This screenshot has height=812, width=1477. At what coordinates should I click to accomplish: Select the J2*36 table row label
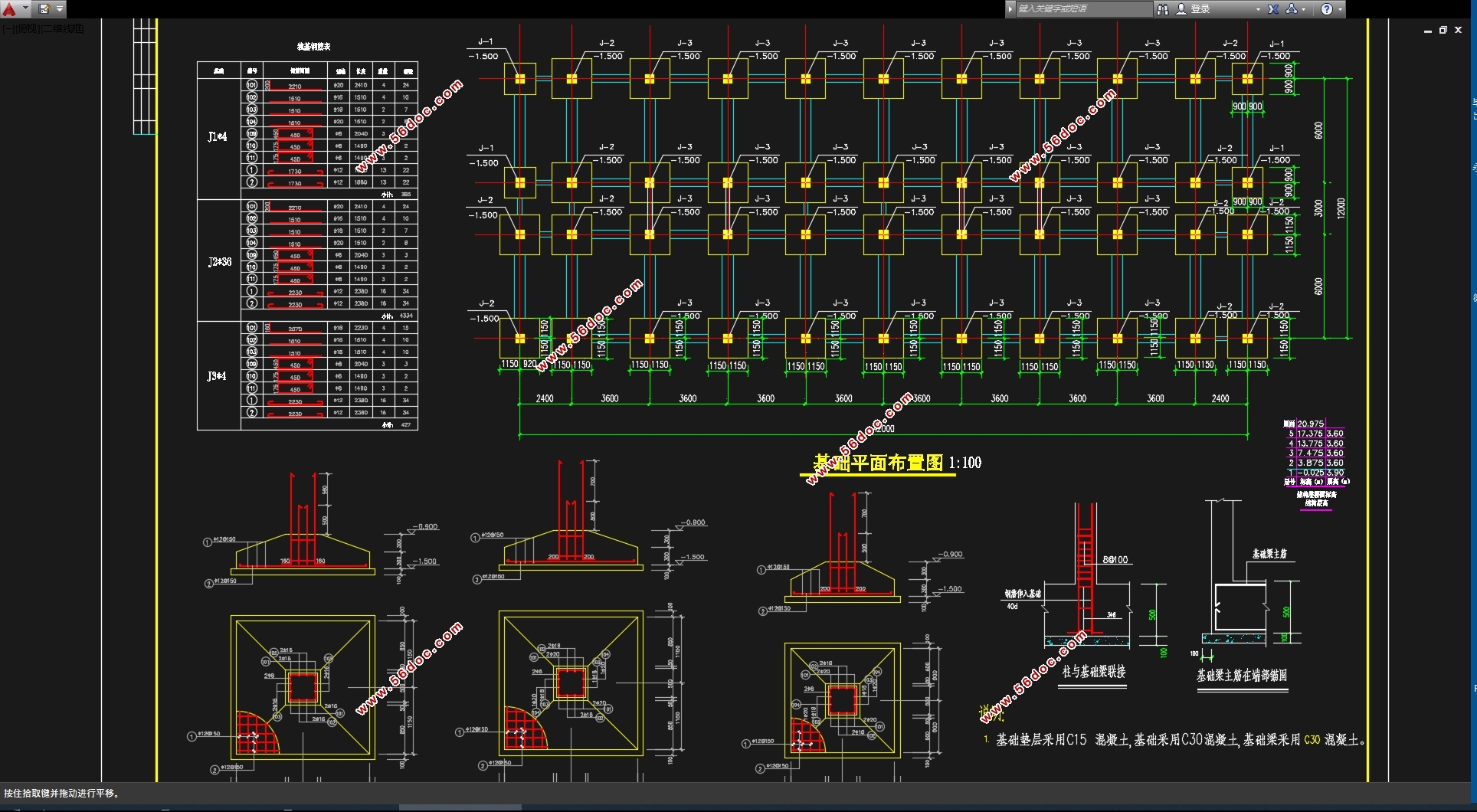tap(220, 262)
